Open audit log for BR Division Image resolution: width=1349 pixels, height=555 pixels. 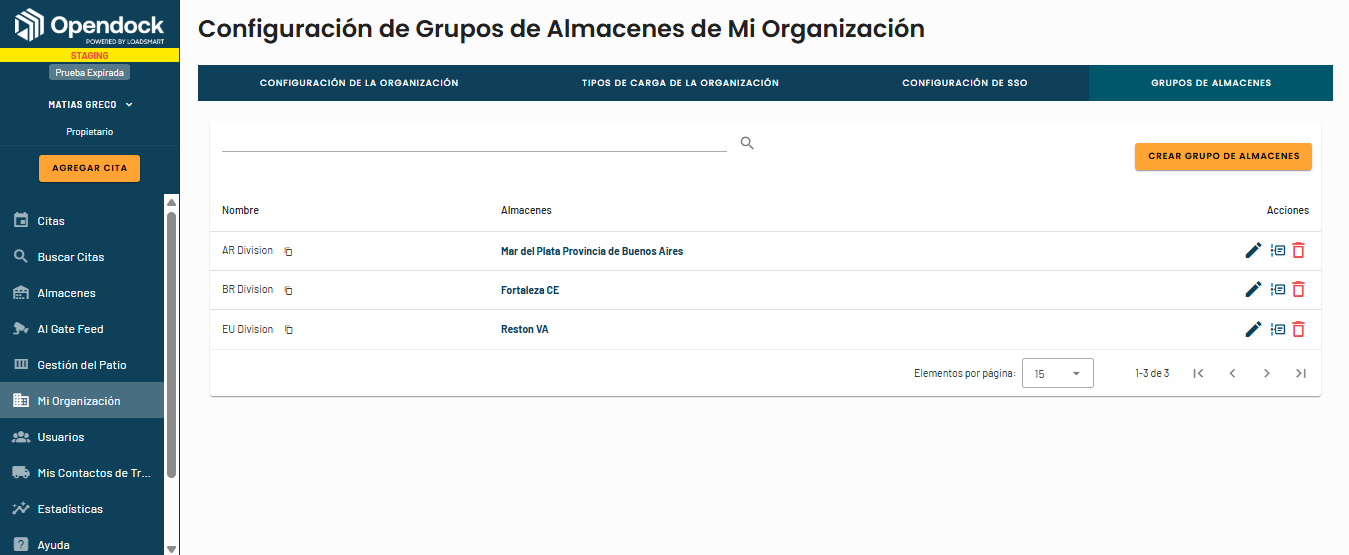1277,289
